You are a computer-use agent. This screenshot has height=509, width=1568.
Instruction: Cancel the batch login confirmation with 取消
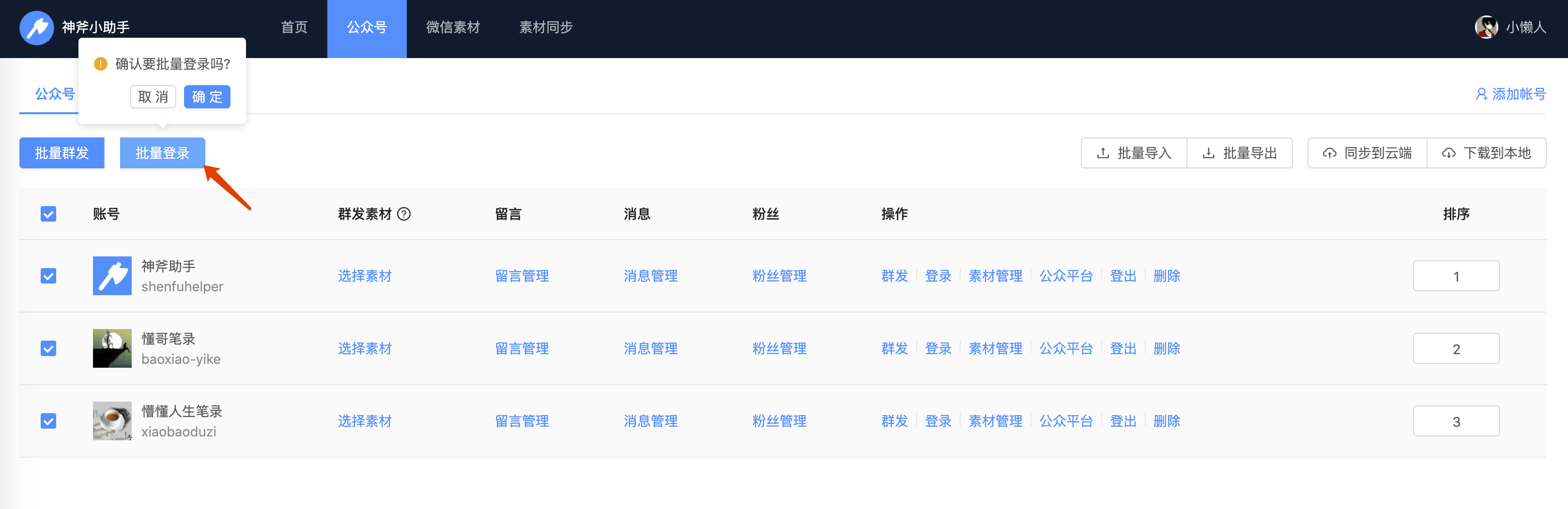[153, 97]
